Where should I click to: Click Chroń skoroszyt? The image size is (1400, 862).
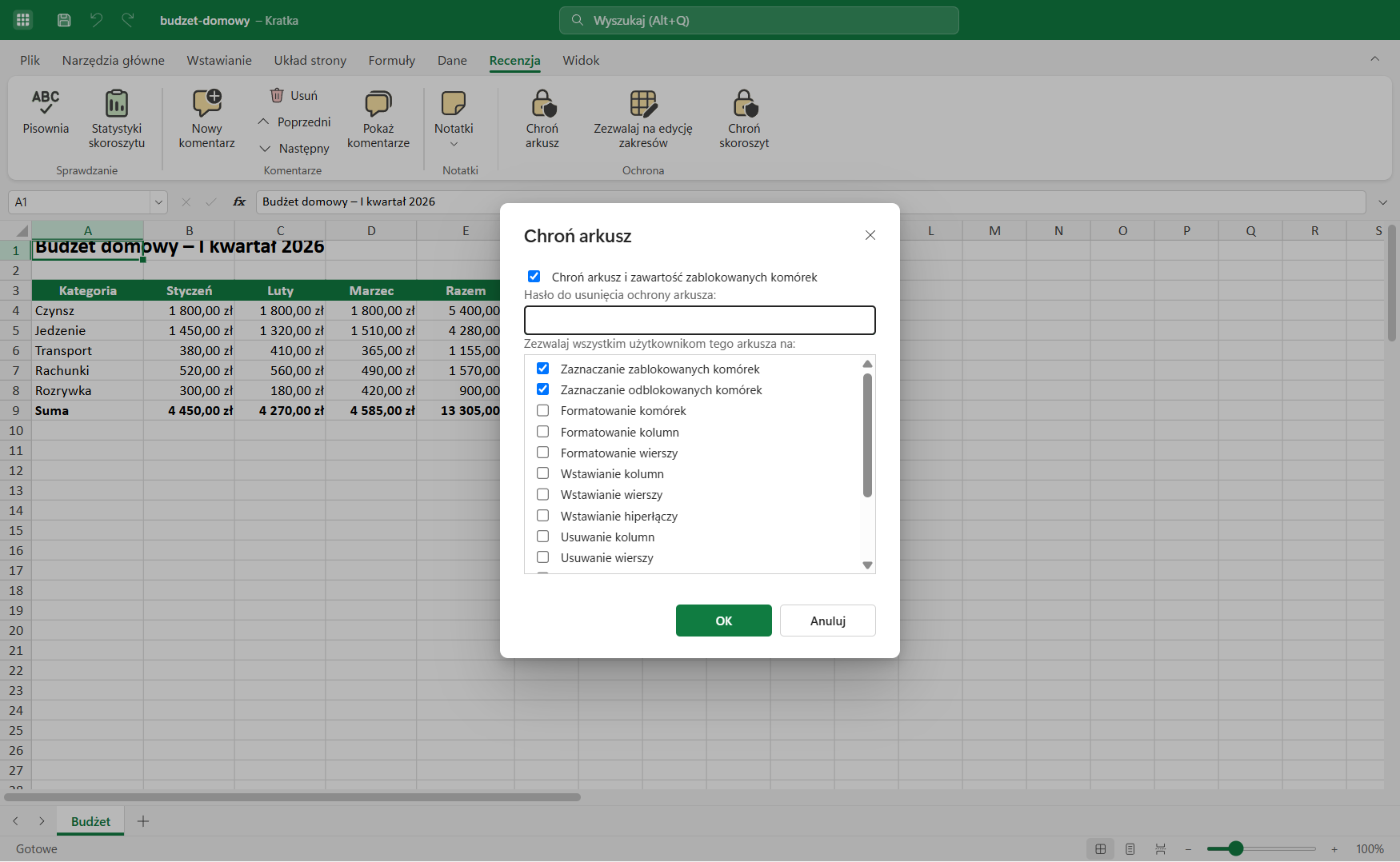744,119
